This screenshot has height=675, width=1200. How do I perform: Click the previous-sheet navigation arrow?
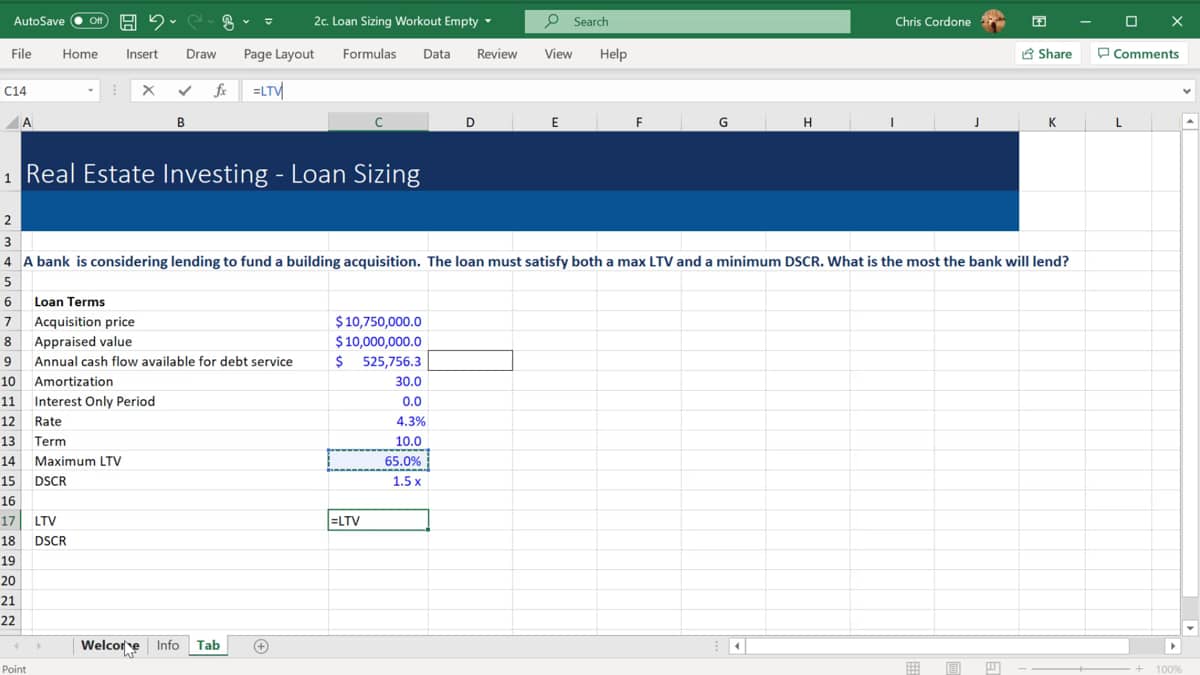tap(17, 646)
